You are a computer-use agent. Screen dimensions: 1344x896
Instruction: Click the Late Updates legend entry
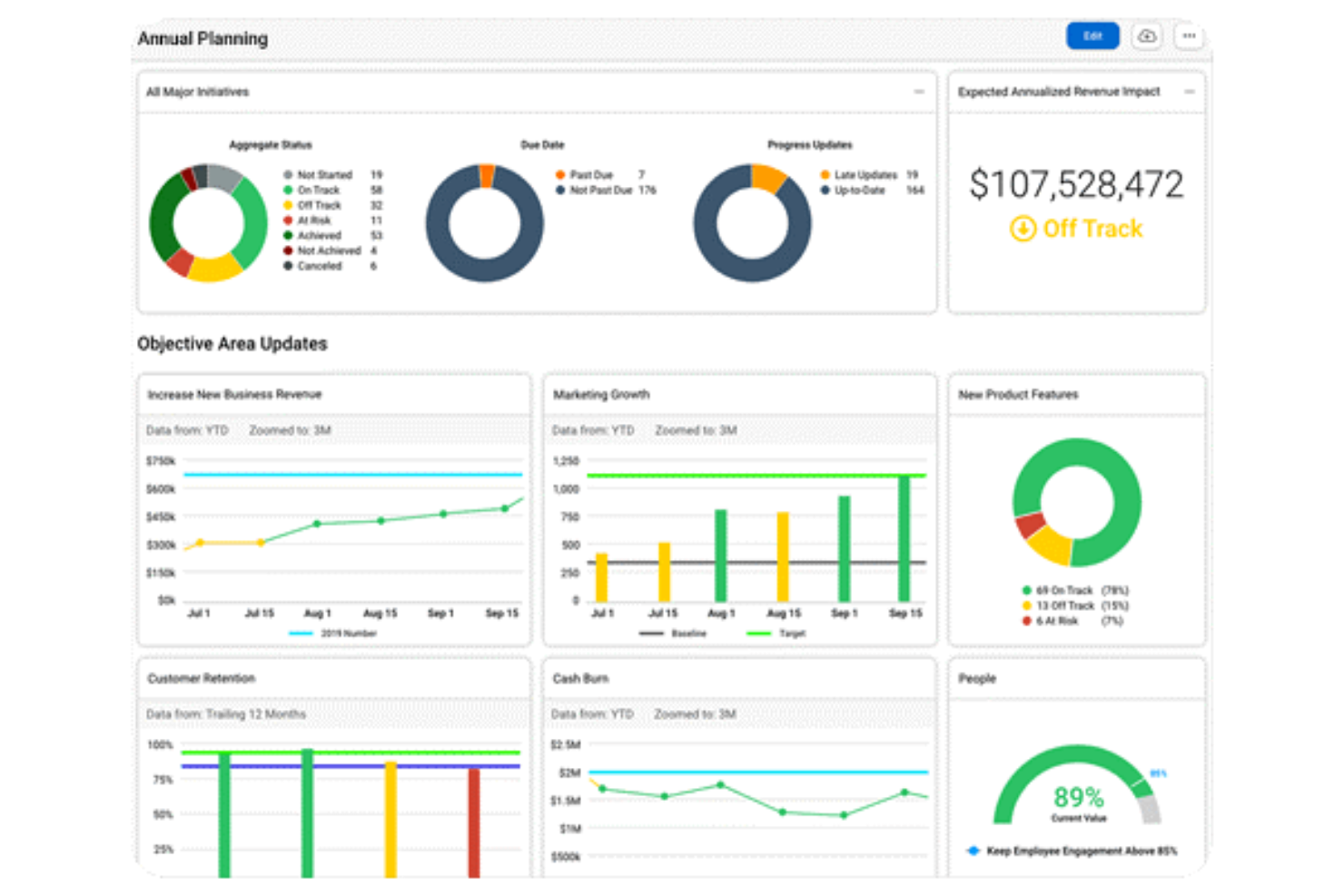point(869,174)
